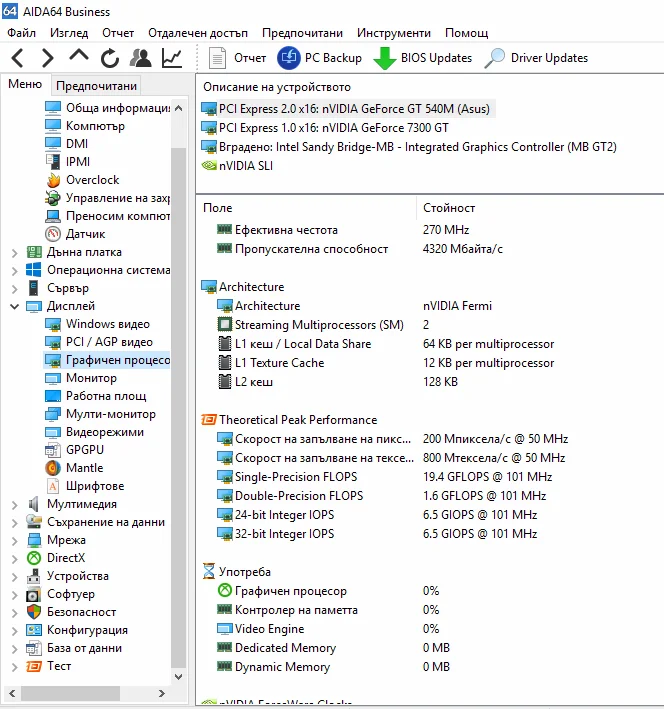This screenshot has height=709, width=664.
Task: Select the Mantle icon in the tree
Action: tap(53, 468)
